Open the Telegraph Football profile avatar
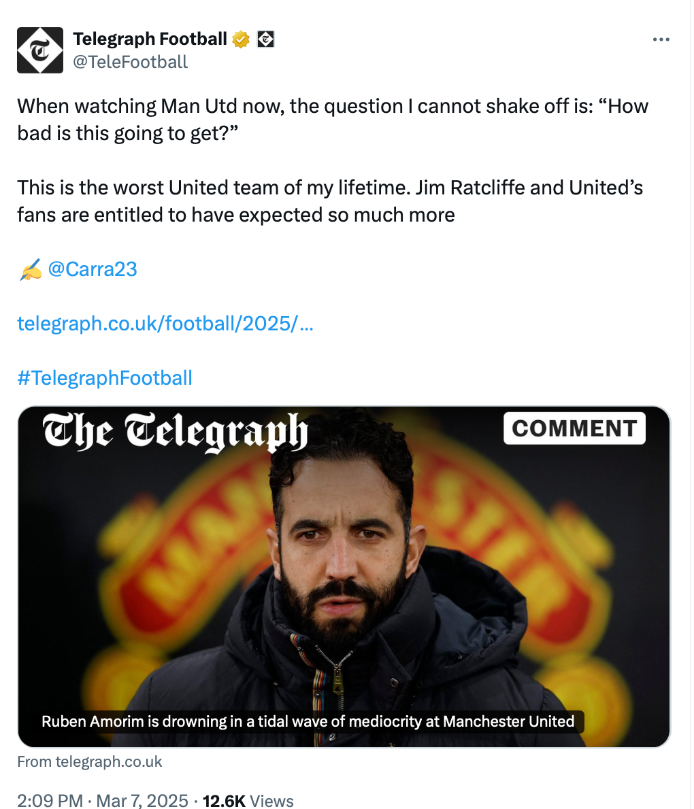The width and height of the screenshot is (694, 809). [x=40, y=50]
